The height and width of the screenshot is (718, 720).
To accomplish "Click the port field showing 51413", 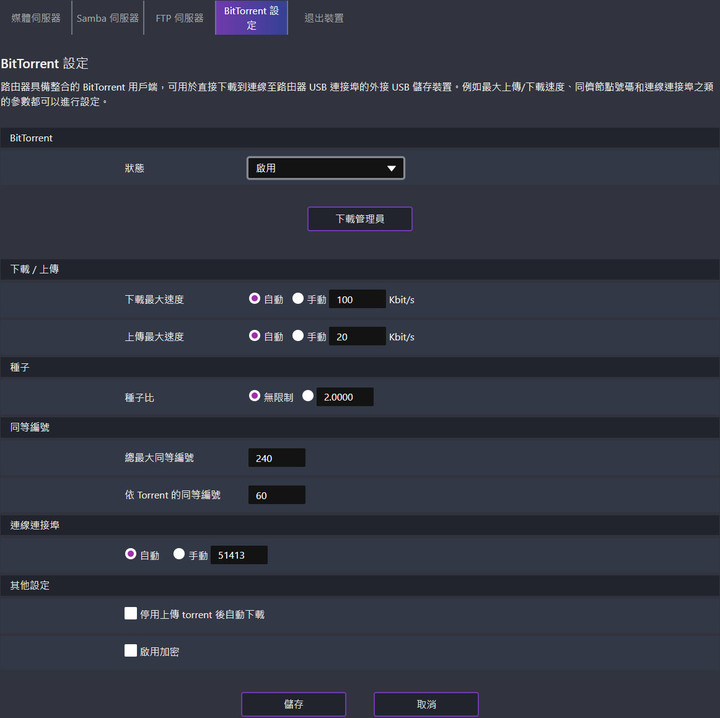I will click(239, 555).
